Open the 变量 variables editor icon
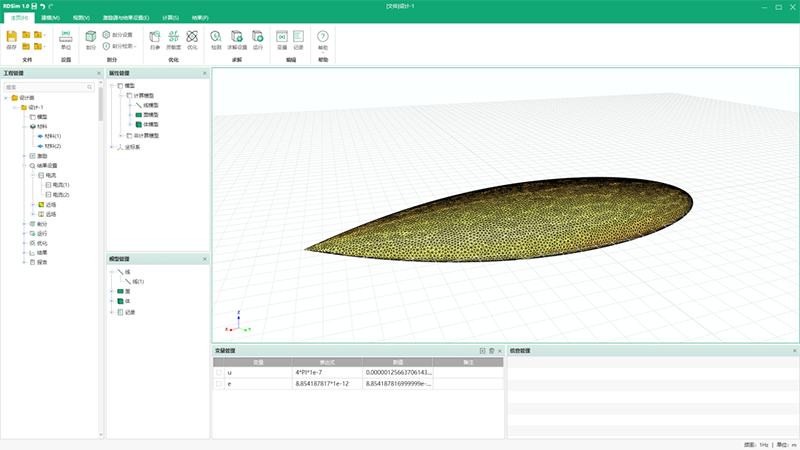The height and width of the screenshot is (450, 800). click(x=281, y=38)
